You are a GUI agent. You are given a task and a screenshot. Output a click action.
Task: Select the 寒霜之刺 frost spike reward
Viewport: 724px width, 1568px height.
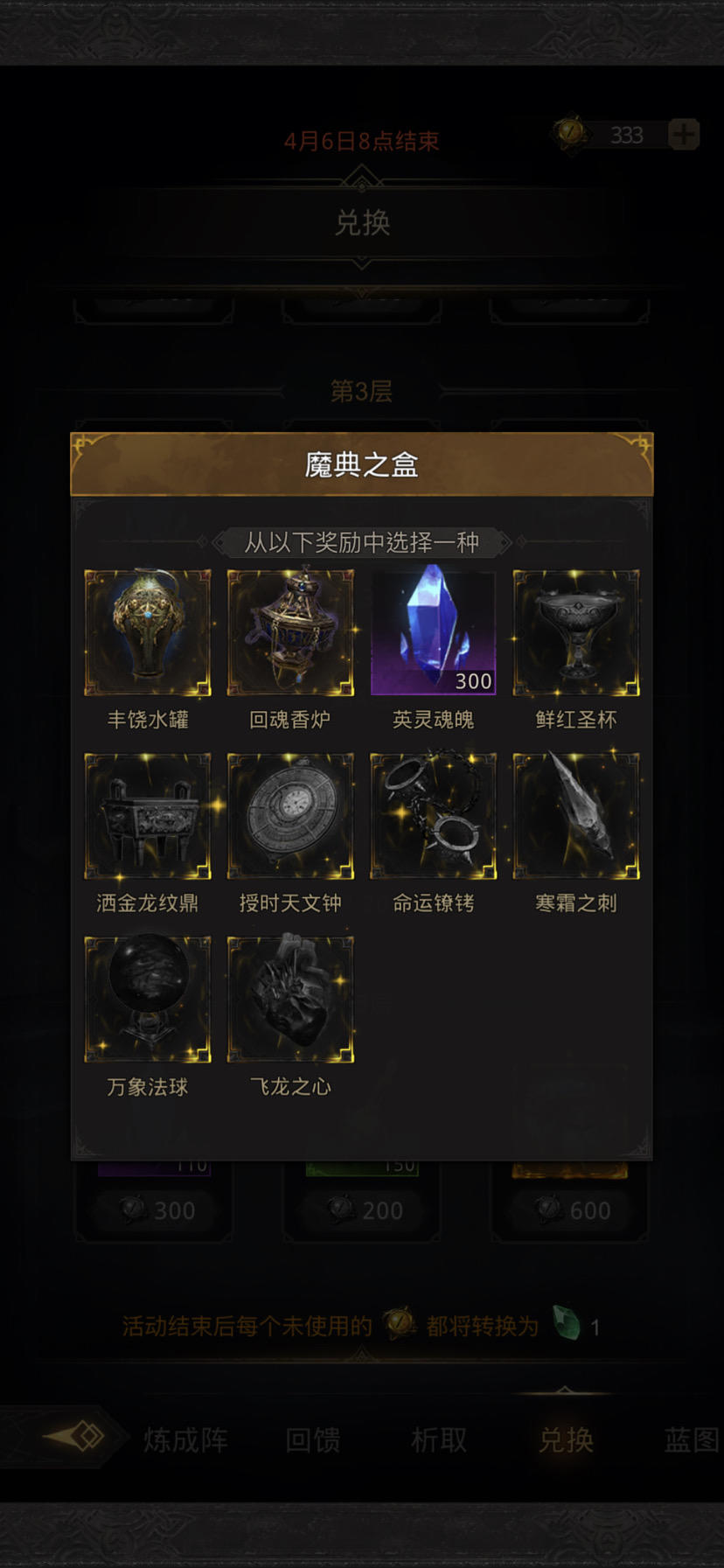576,816
